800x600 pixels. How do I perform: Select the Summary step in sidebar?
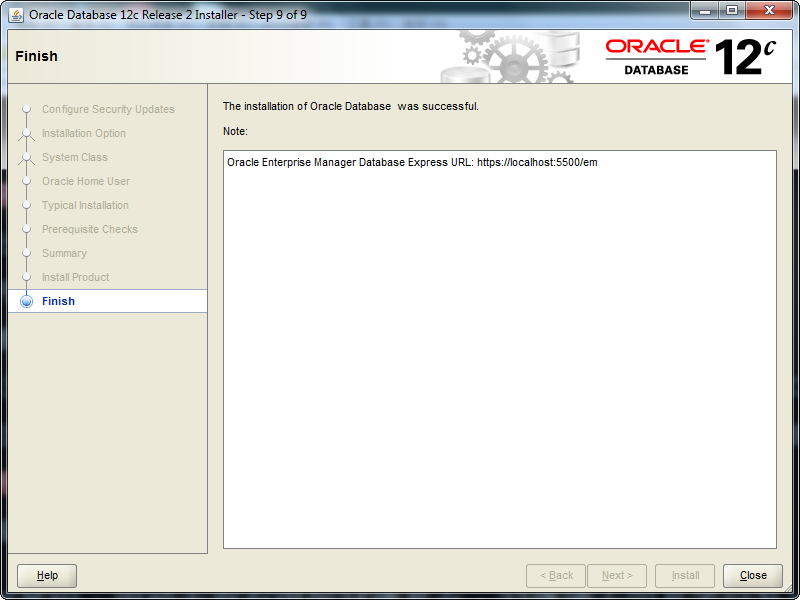tap(64, 253)
